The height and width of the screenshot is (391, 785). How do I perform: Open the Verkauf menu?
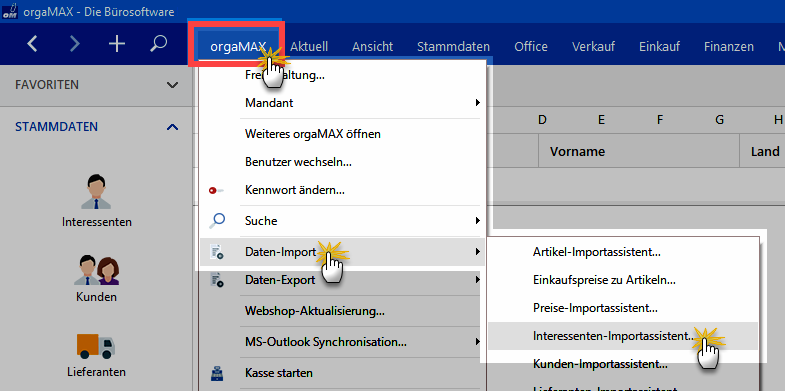coord(593,47)
